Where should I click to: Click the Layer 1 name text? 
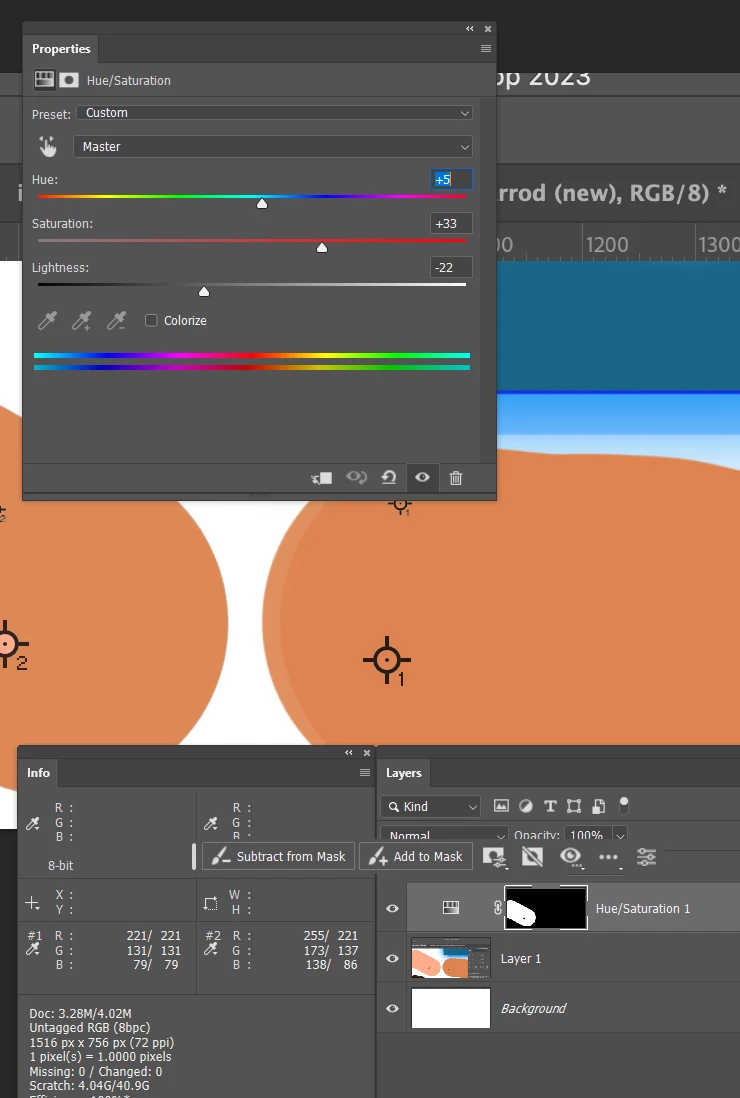521,959
